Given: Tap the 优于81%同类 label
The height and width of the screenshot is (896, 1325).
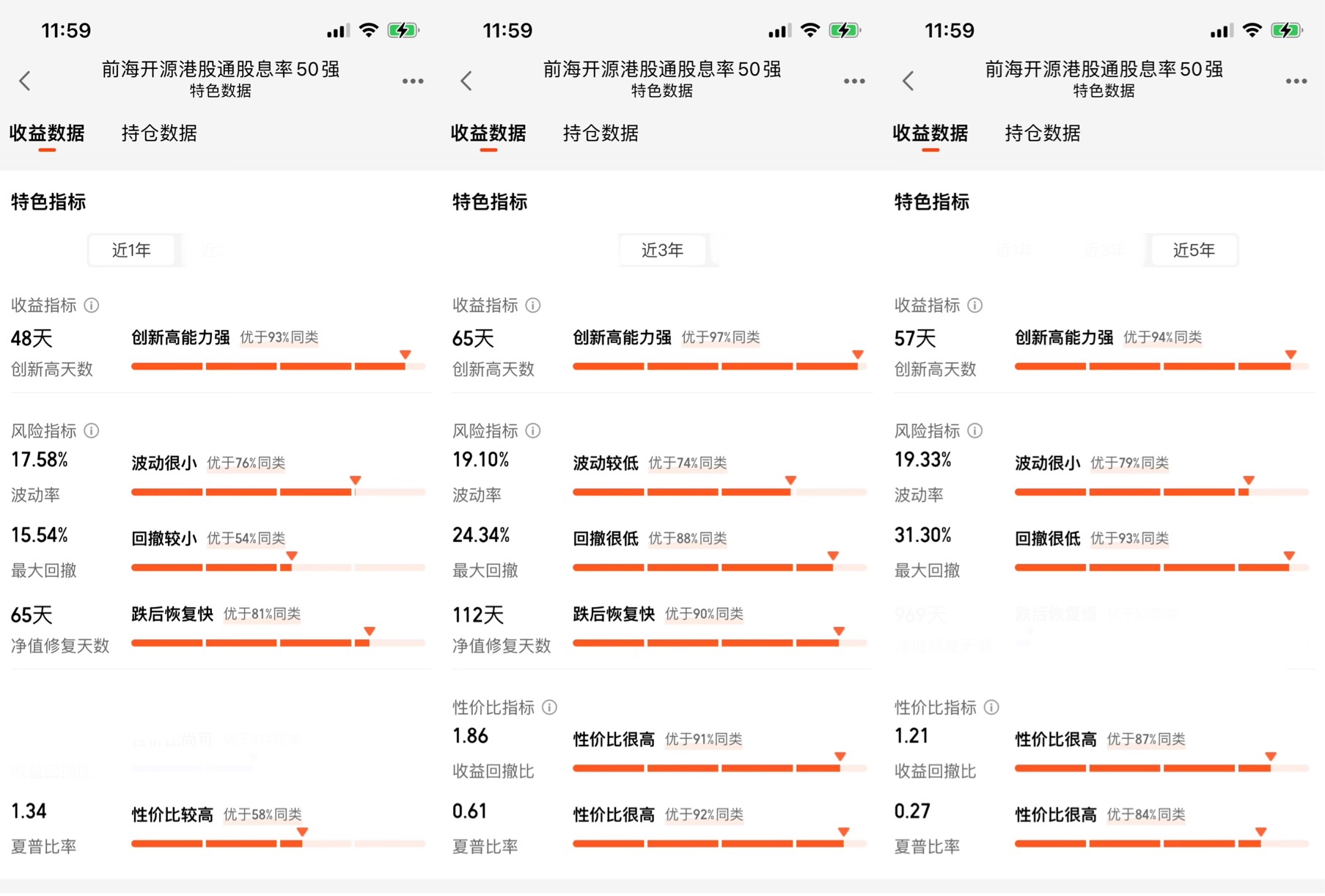Looking at the screenshot, I should [x=263, y=614].
